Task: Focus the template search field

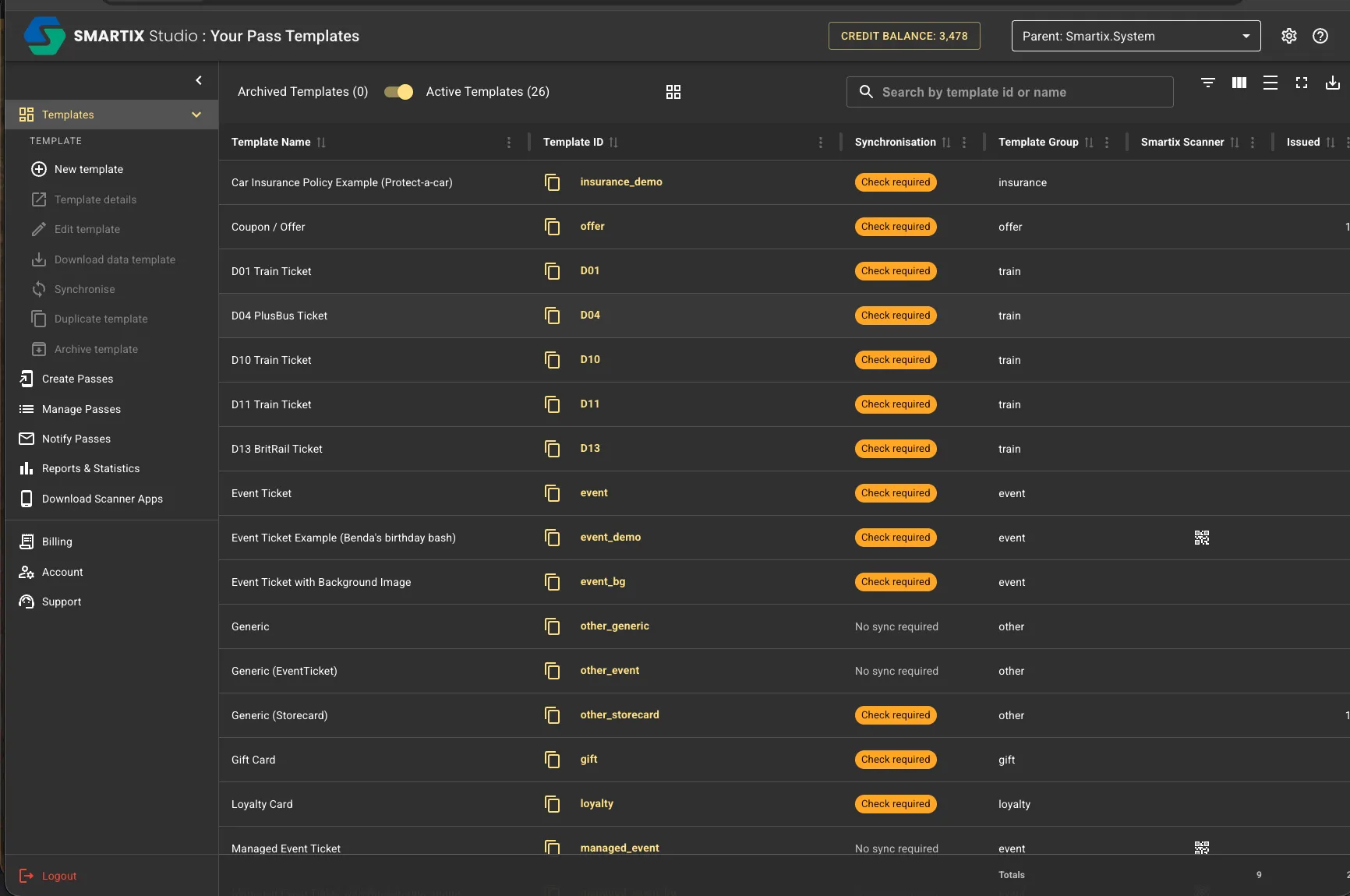Action: pos(1009,92)
